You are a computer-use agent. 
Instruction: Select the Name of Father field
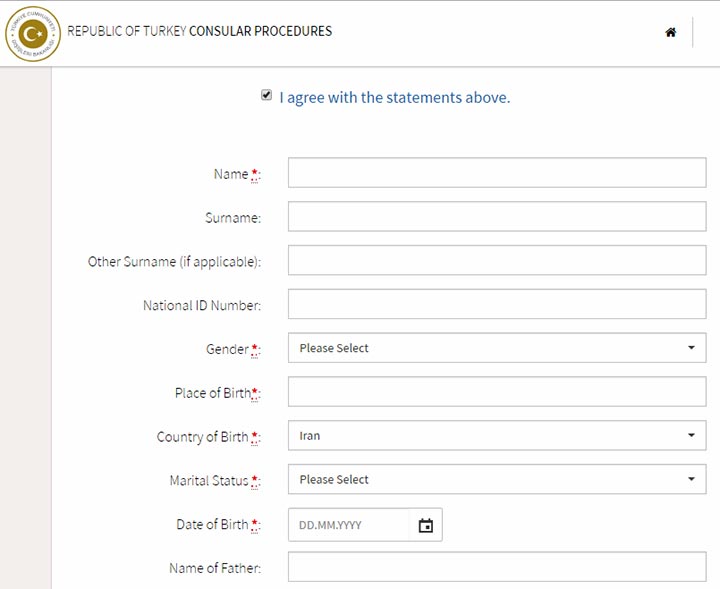click(497, 567)
